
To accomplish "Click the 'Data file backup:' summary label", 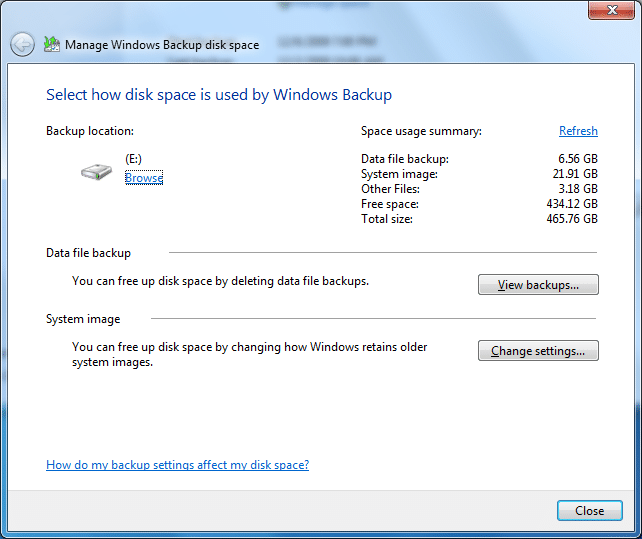I will [x=405, y=159].
